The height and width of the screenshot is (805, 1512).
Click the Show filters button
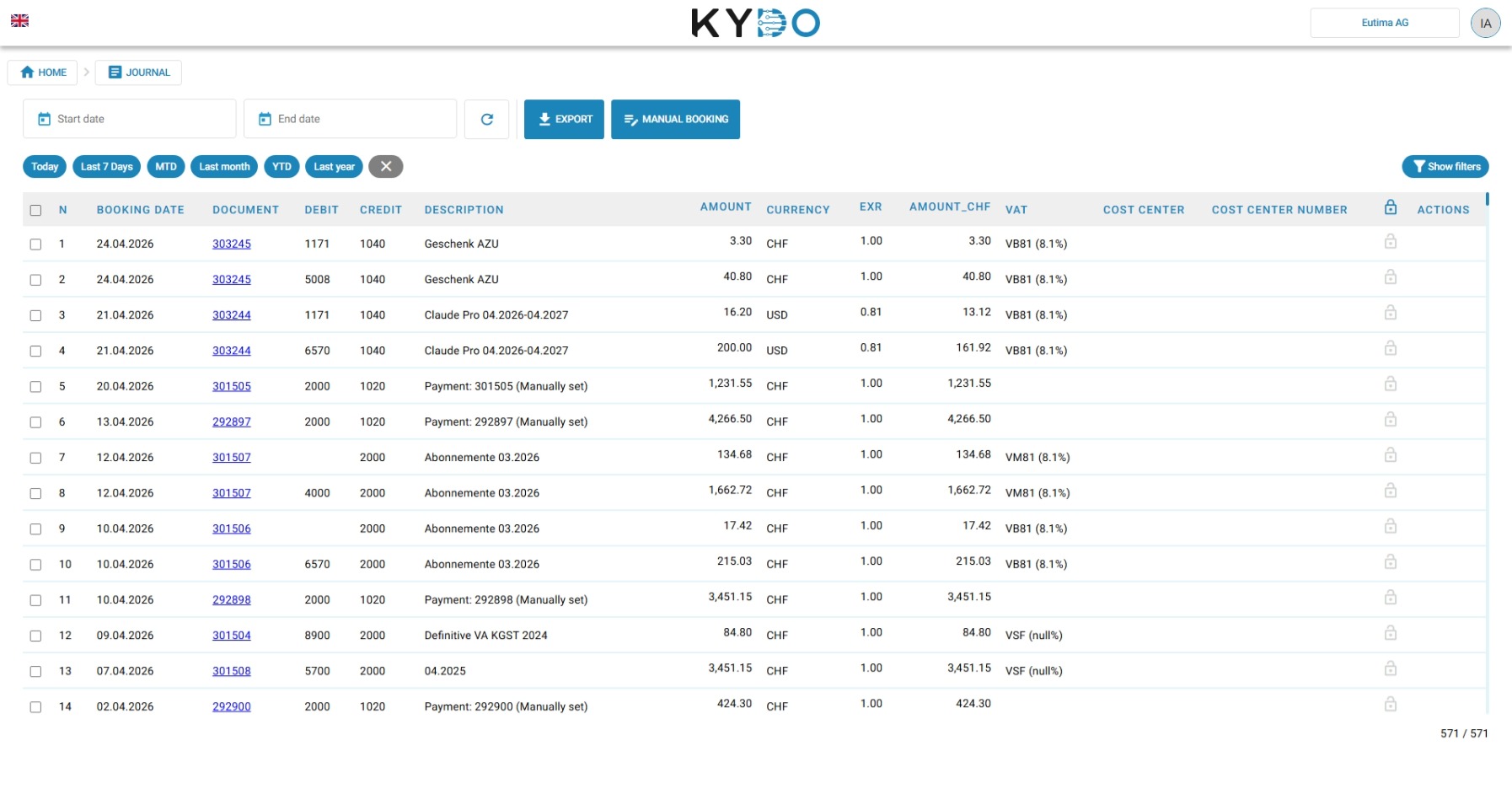coord(1445,166)
